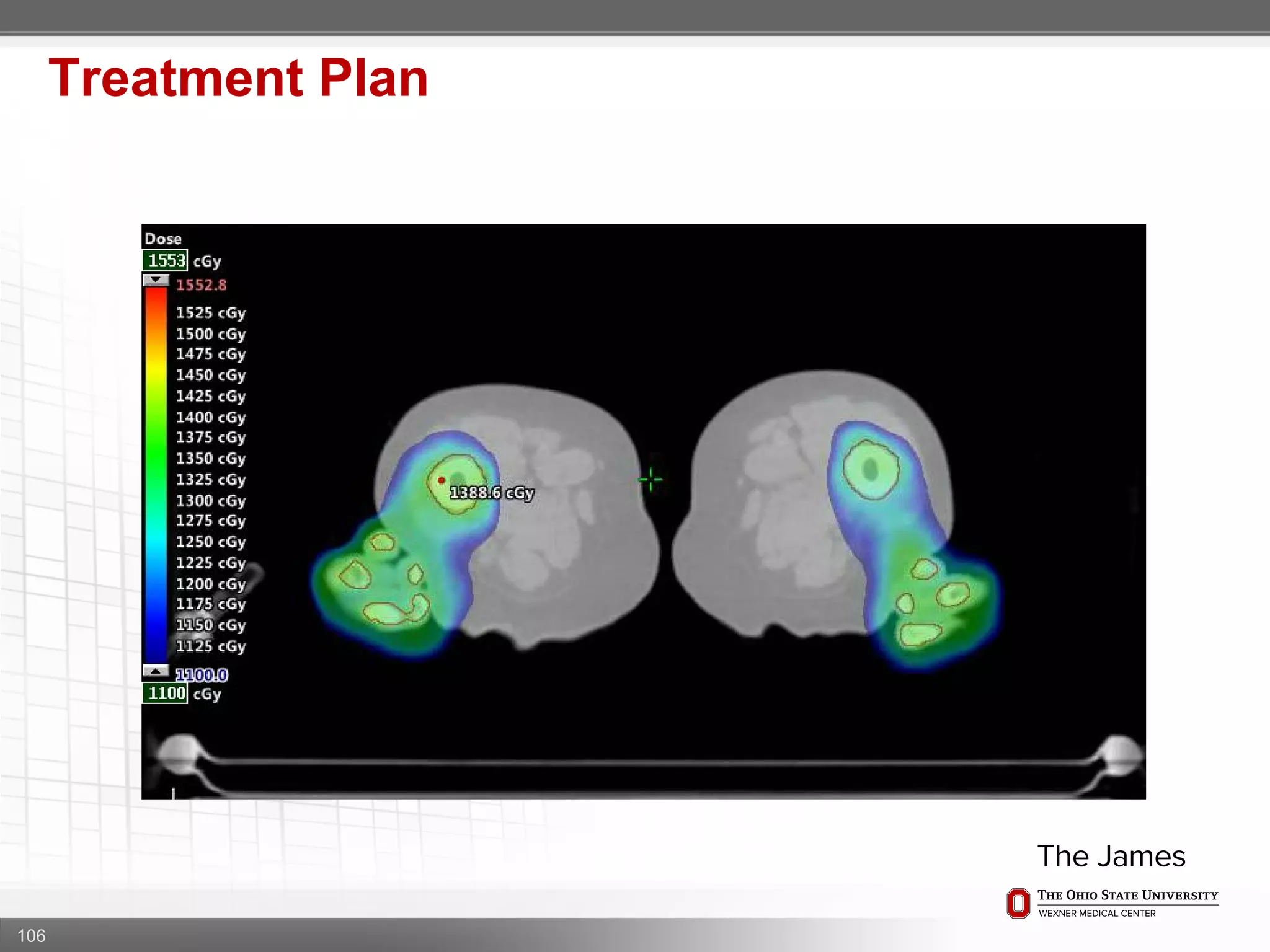Click the down arrow at top of dose color bar
The height and width of the screenshot is (952, 1270).
pos(156,280)
